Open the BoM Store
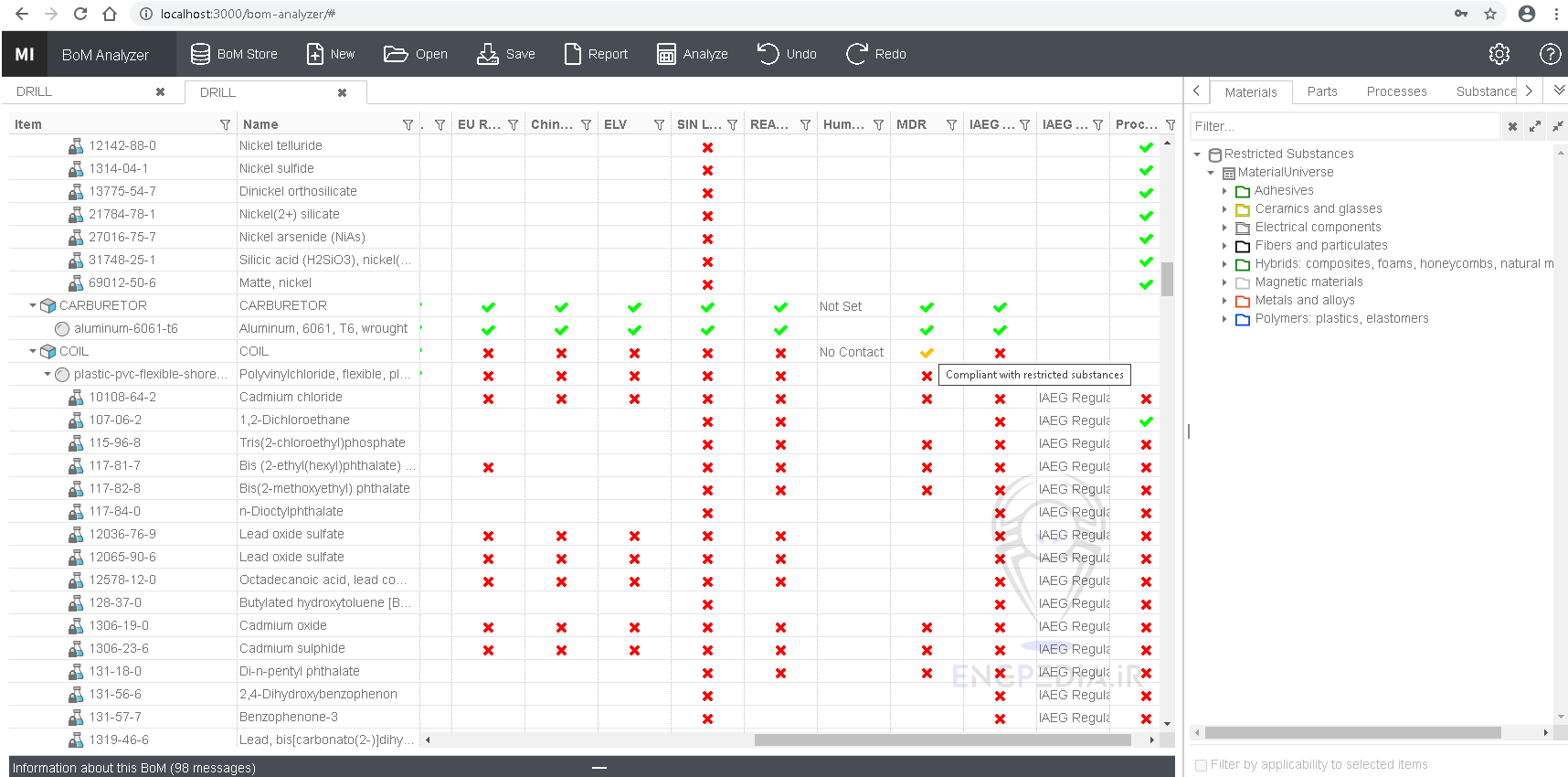Viewport: 1568px width, 777px height. (x=234, y=54)
